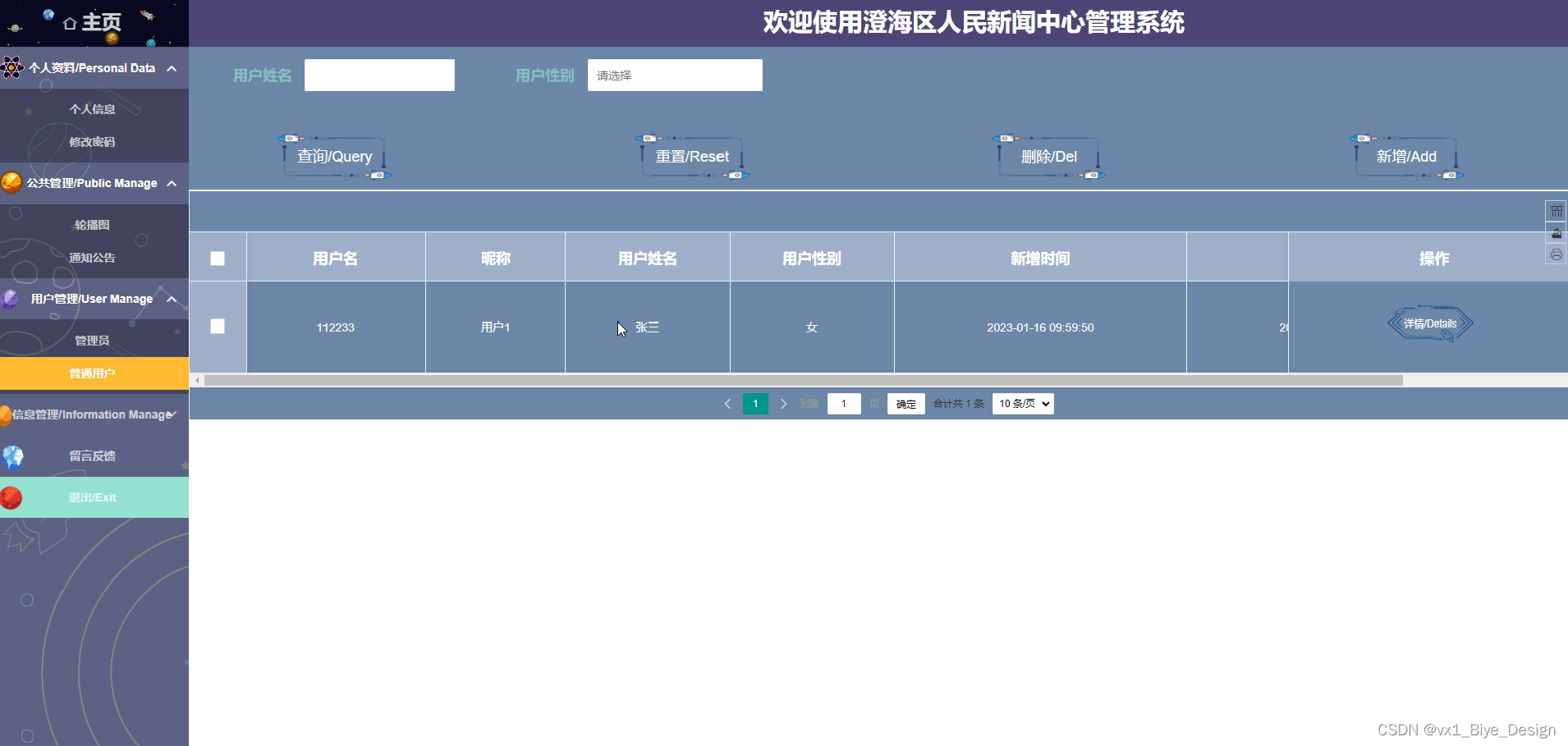Click the 新增/Add button
1568x746 pixels.
coord(1406,157)
